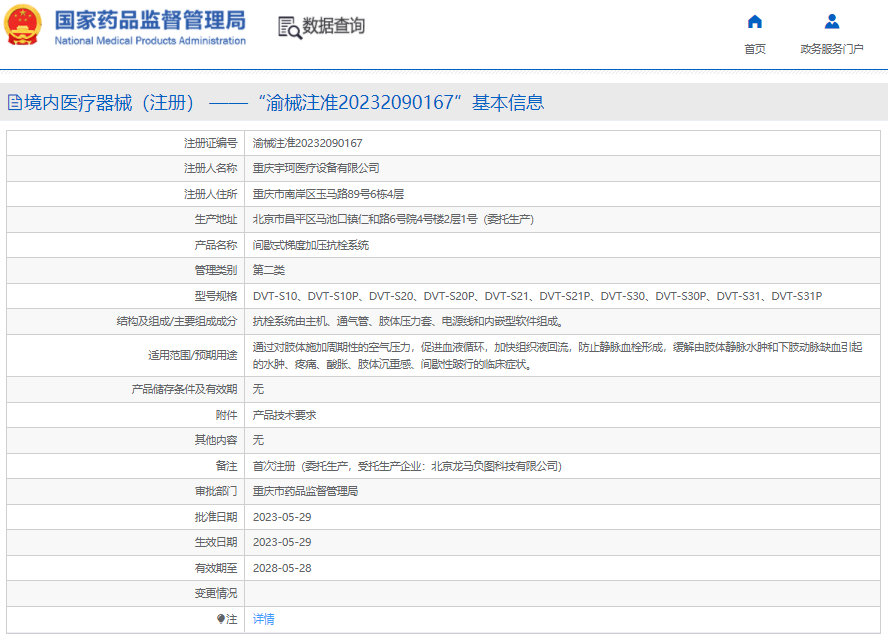Select expiry date 2028-05-28
Viewport: 888px width, 642px height.
coord(282,568)
